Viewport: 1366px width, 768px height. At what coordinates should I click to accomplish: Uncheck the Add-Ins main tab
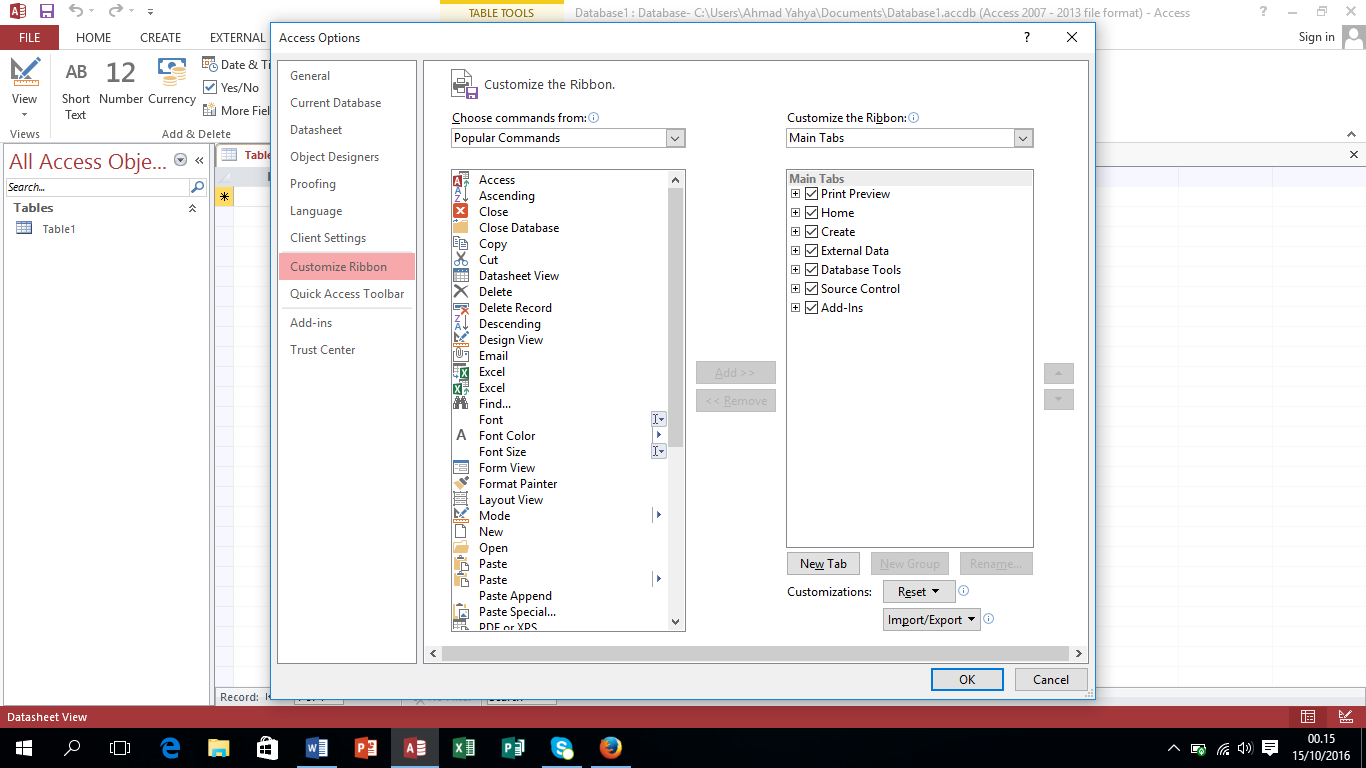click(x=811, y=307)
